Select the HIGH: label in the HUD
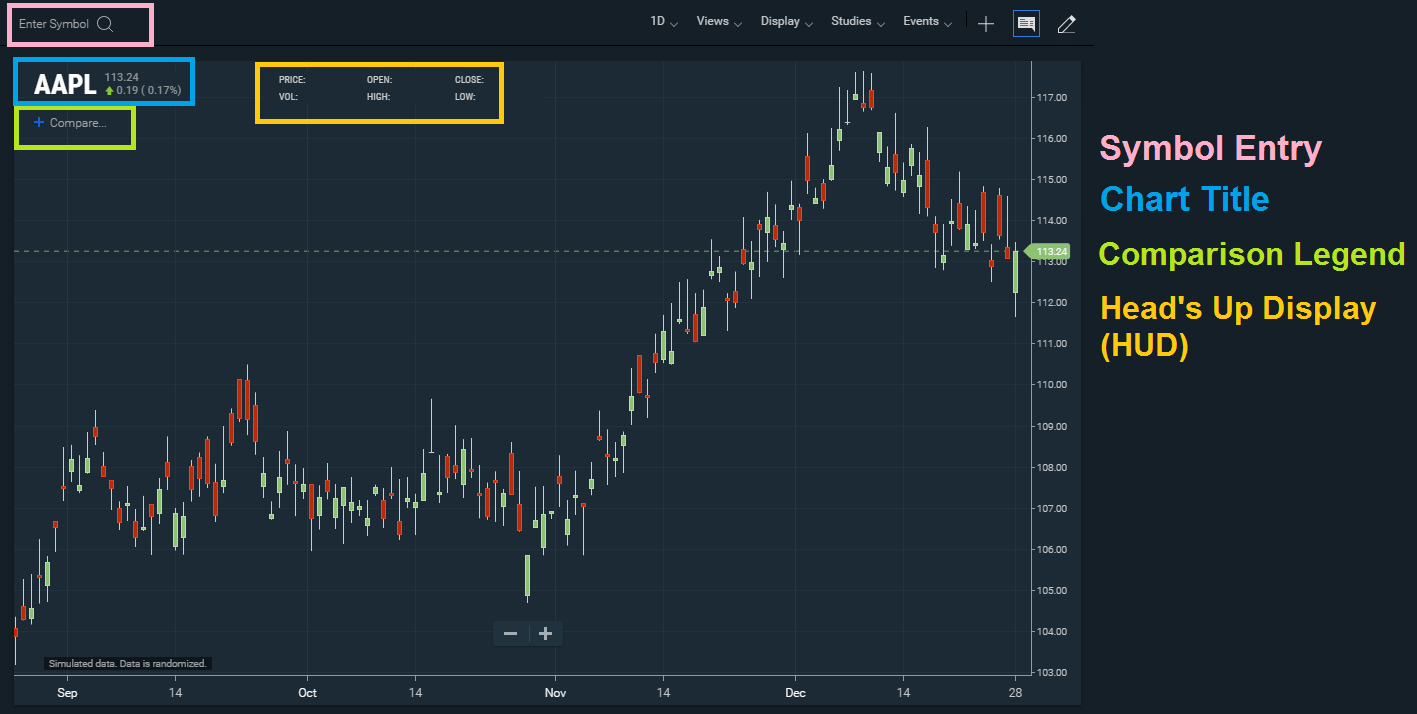 click(x=378, y=97)
